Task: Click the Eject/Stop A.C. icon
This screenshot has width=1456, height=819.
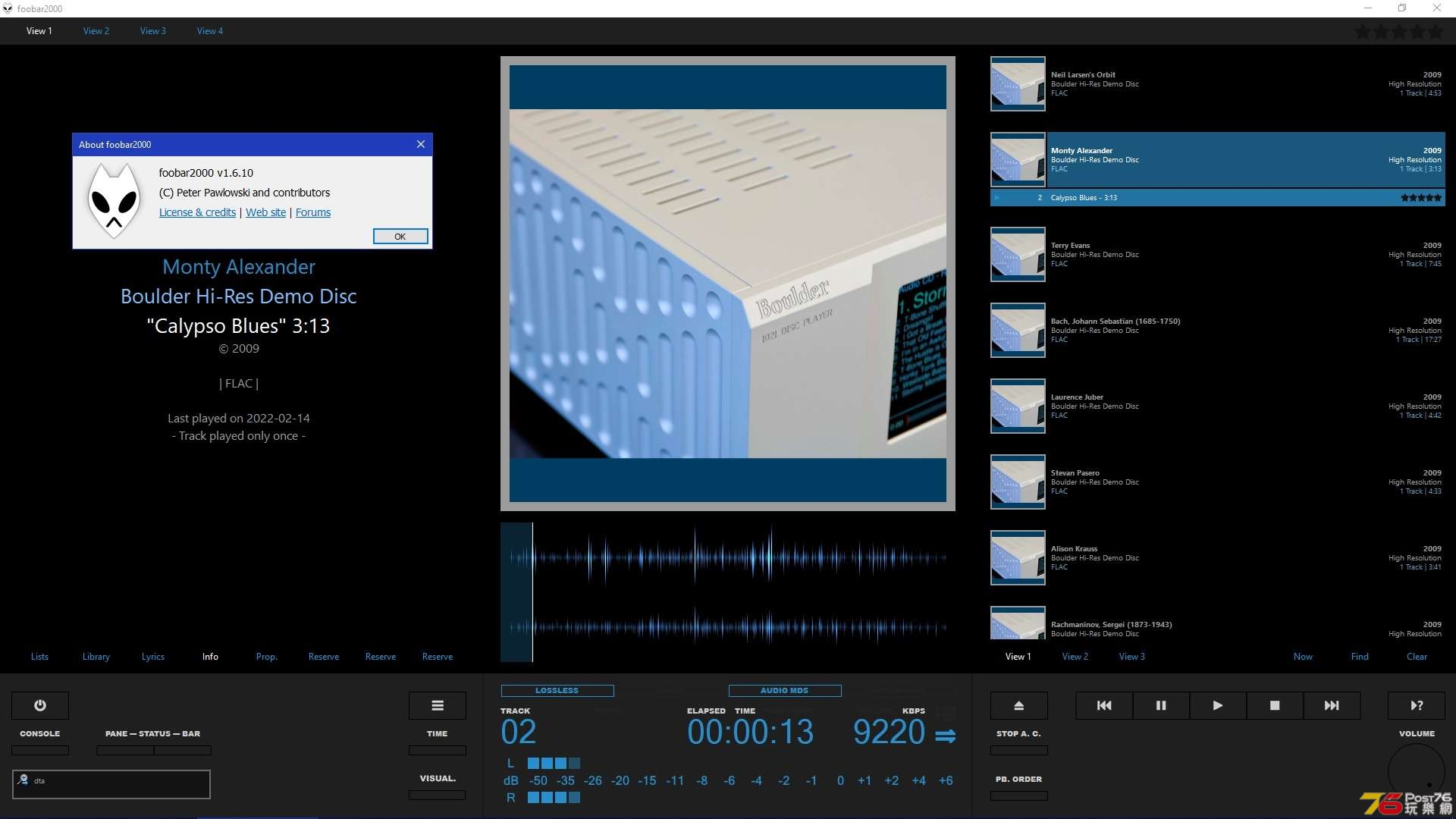Action: point(1018,705)
